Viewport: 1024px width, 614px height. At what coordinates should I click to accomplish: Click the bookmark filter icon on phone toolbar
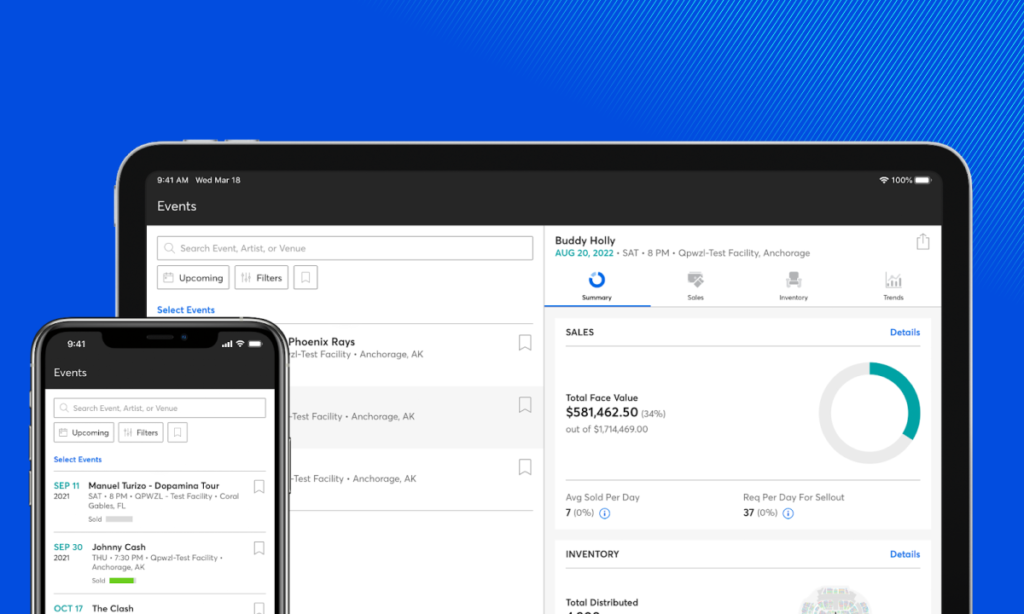coord(177,433)
